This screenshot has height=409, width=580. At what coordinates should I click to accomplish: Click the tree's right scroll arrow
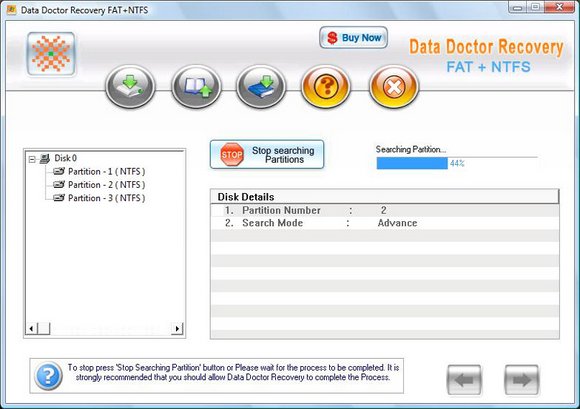point(177,328)
